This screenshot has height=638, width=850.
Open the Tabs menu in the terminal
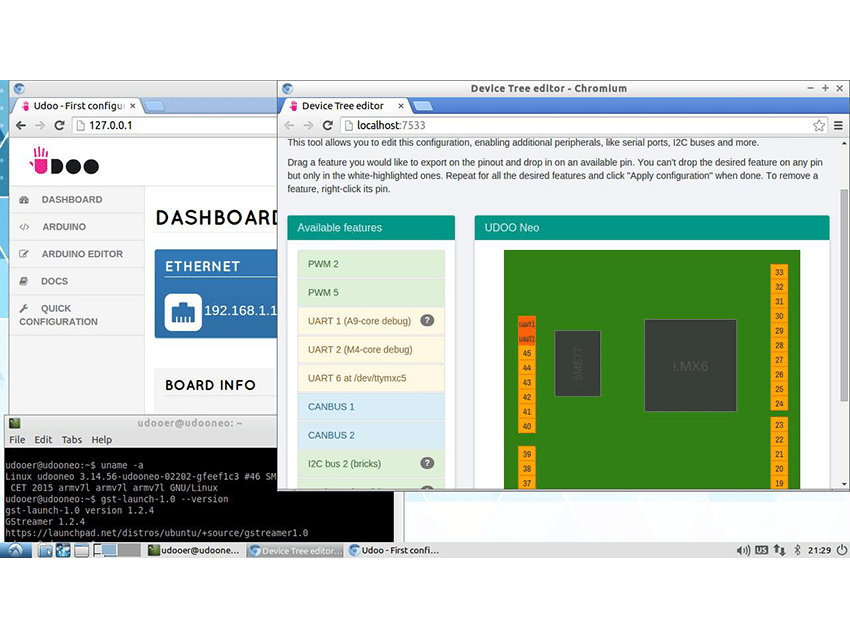[72, 440]
